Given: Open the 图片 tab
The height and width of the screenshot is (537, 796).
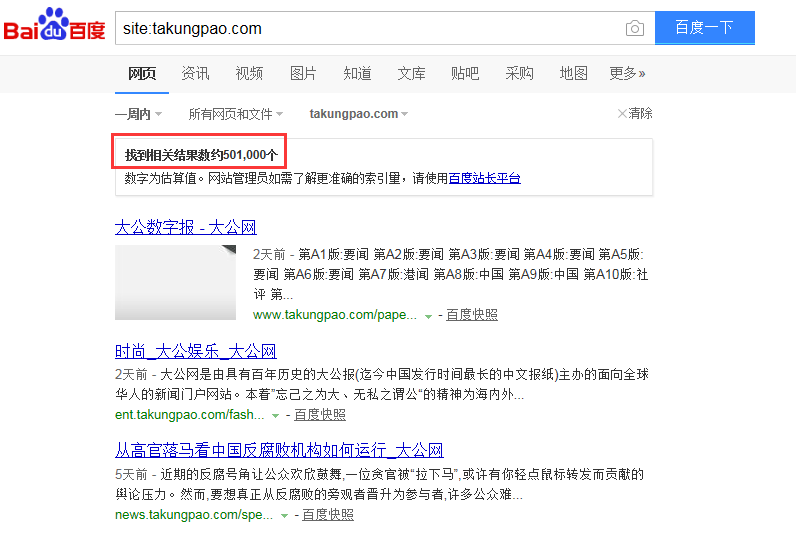Looking at the screenshot, I should click(303, 74).
